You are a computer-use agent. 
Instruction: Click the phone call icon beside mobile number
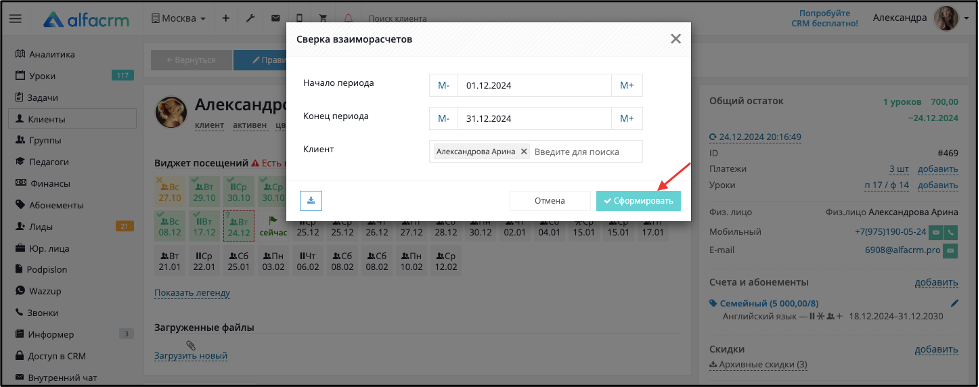coord(952,232)
